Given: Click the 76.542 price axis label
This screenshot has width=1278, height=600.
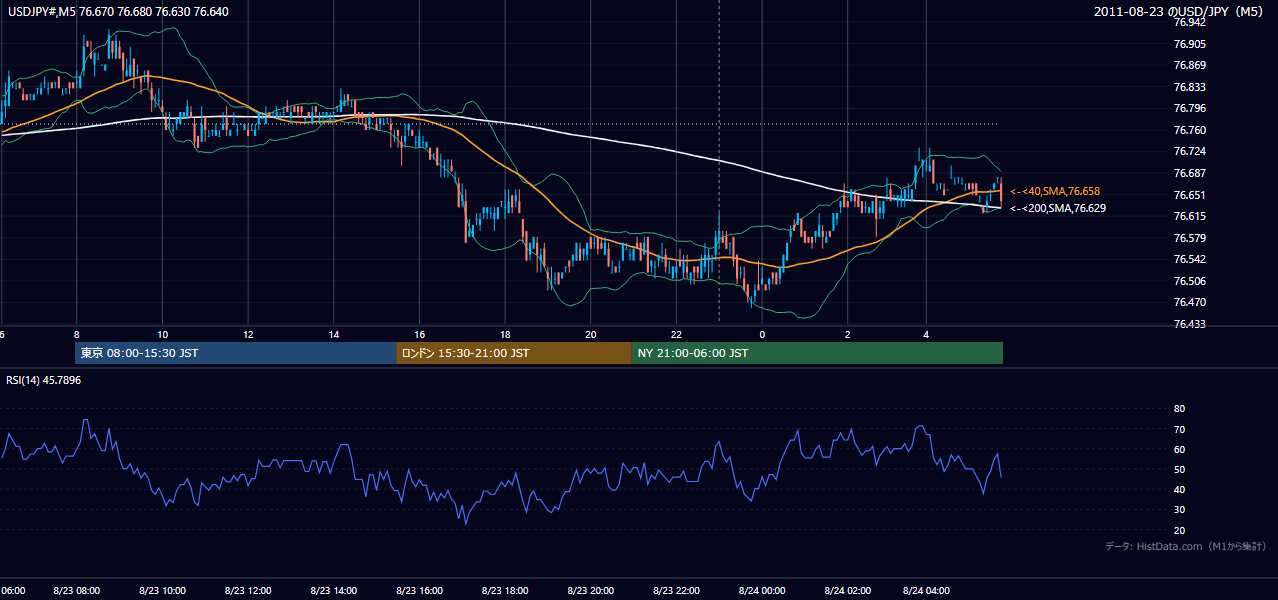Looking at the screenshot, I should [1190, 259].
